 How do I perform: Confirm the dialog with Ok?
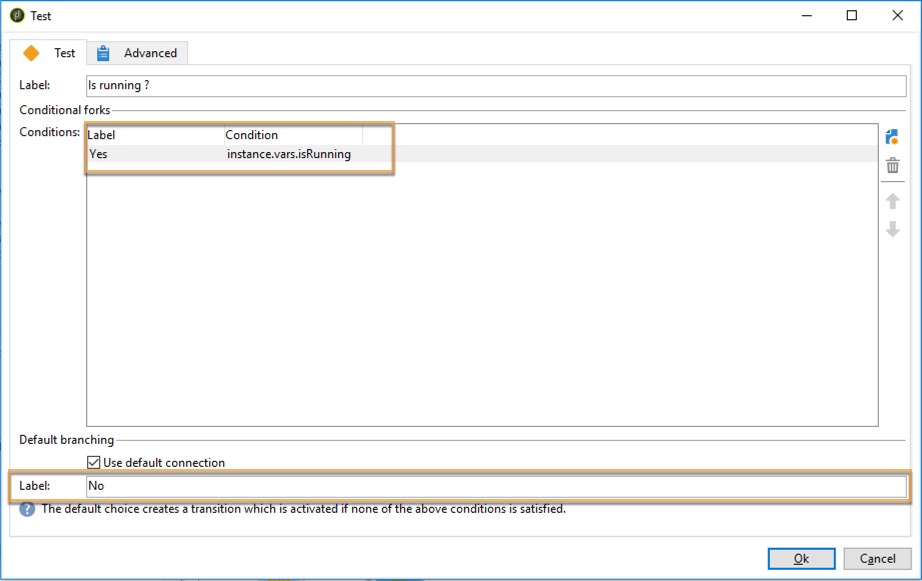(801, 559)
